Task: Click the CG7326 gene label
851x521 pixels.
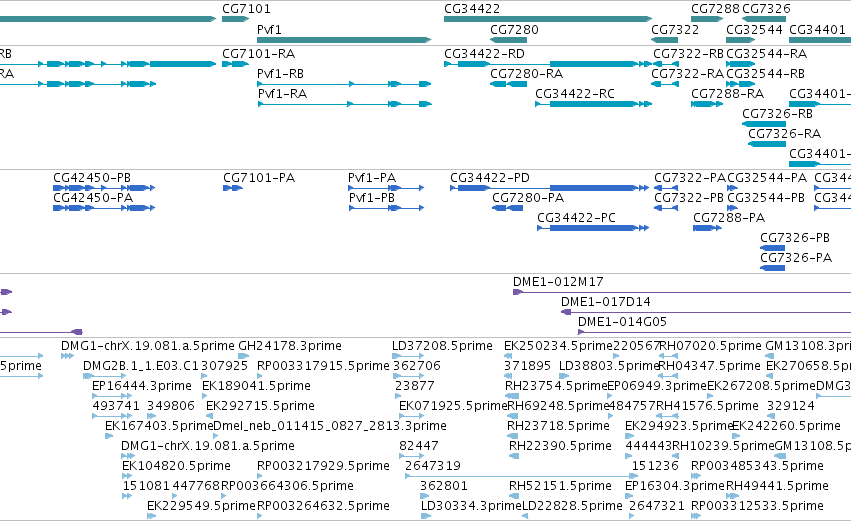Action: click(766, 9)
